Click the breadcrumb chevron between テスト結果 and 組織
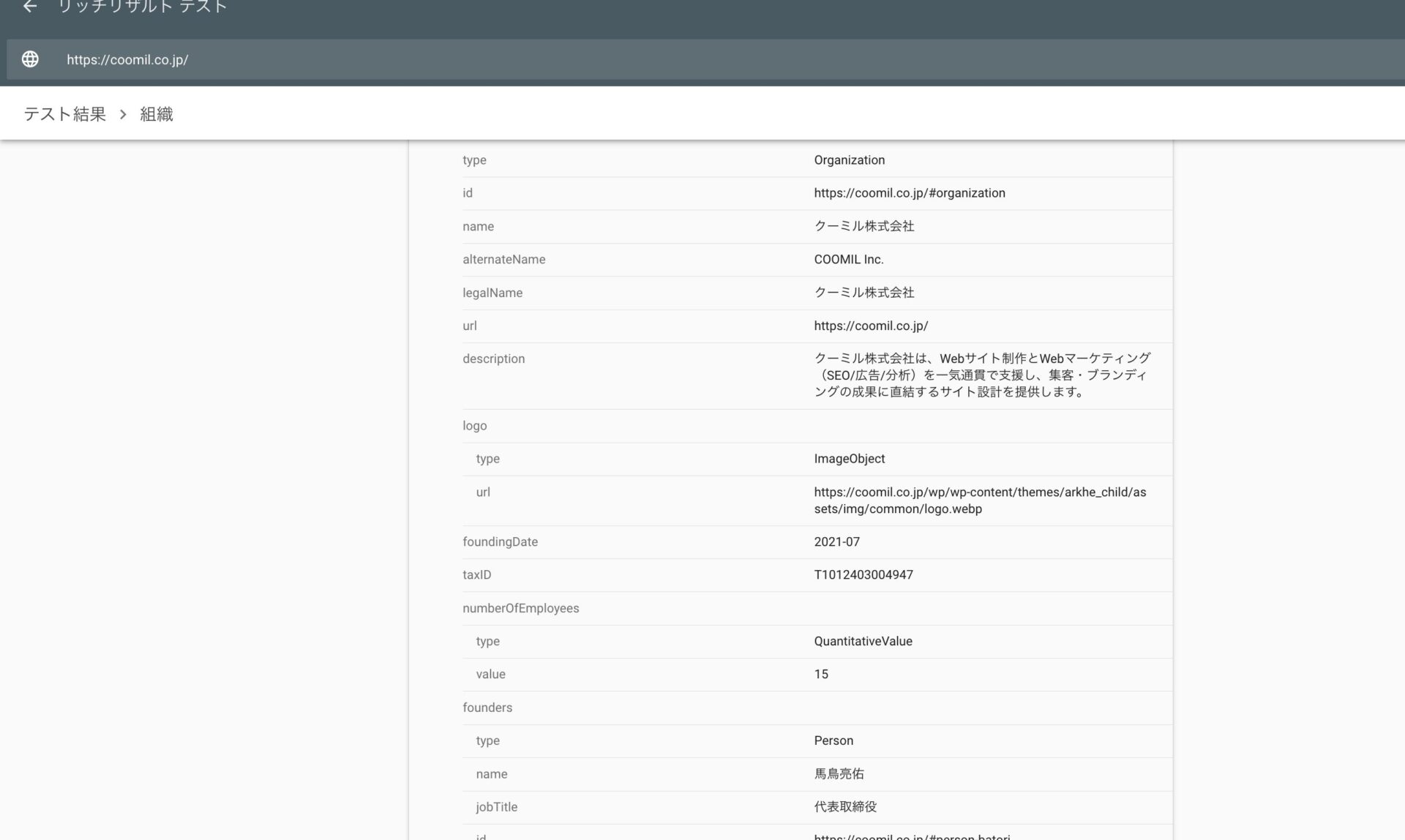1405x840 pixels. (121, 114)
